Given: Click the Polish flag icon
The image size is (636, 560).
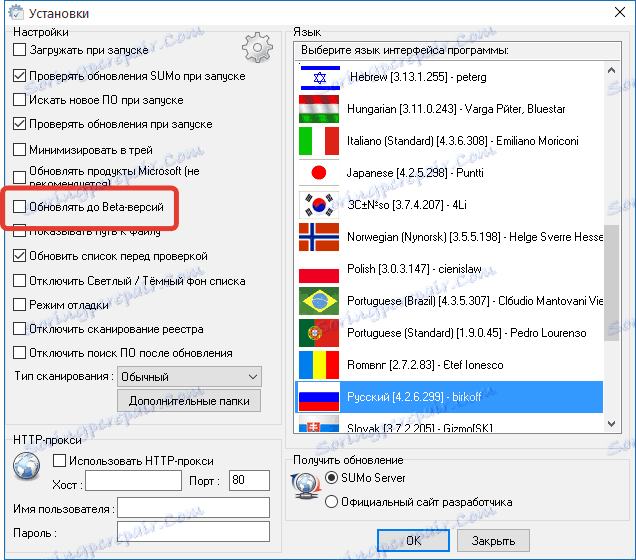Looking at the screenshot, I should (319, 269).
